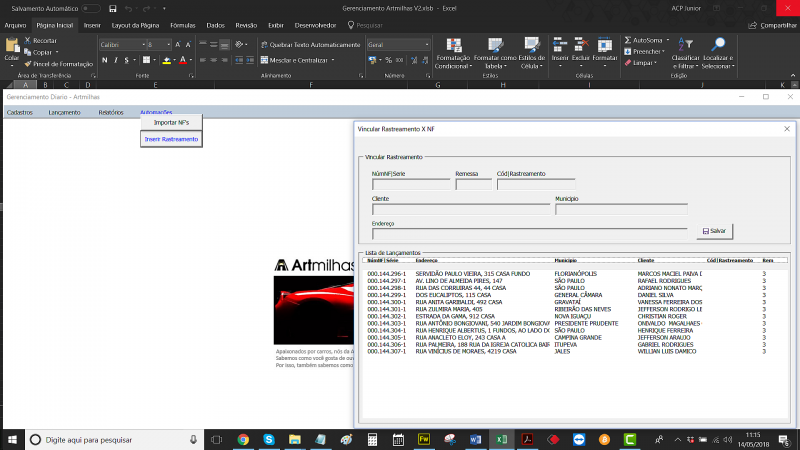
Task: Click the Classificar e Filtrar icon
Action: (x=684, y=45)
